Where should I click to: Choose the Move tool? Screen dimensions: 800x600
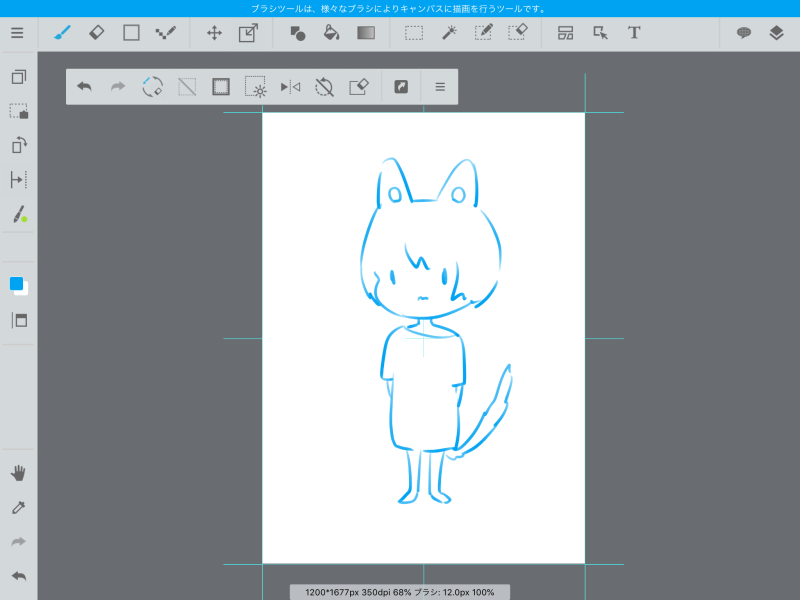pyautogui.click(x=214, y=33)
